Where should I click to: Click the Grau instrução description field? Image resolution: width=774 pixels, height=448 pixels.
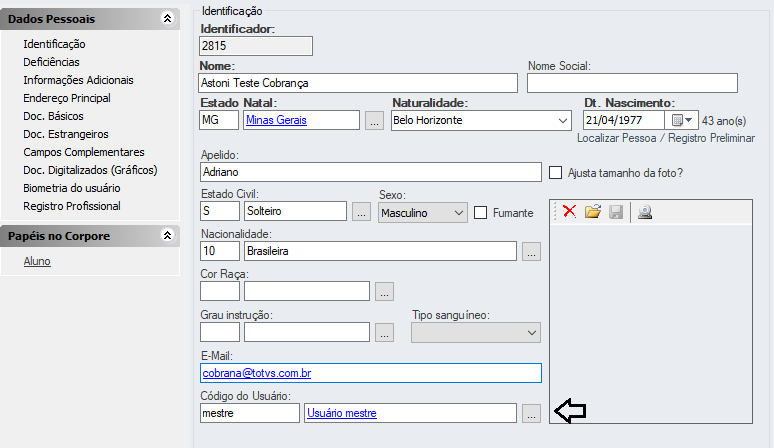307,332
